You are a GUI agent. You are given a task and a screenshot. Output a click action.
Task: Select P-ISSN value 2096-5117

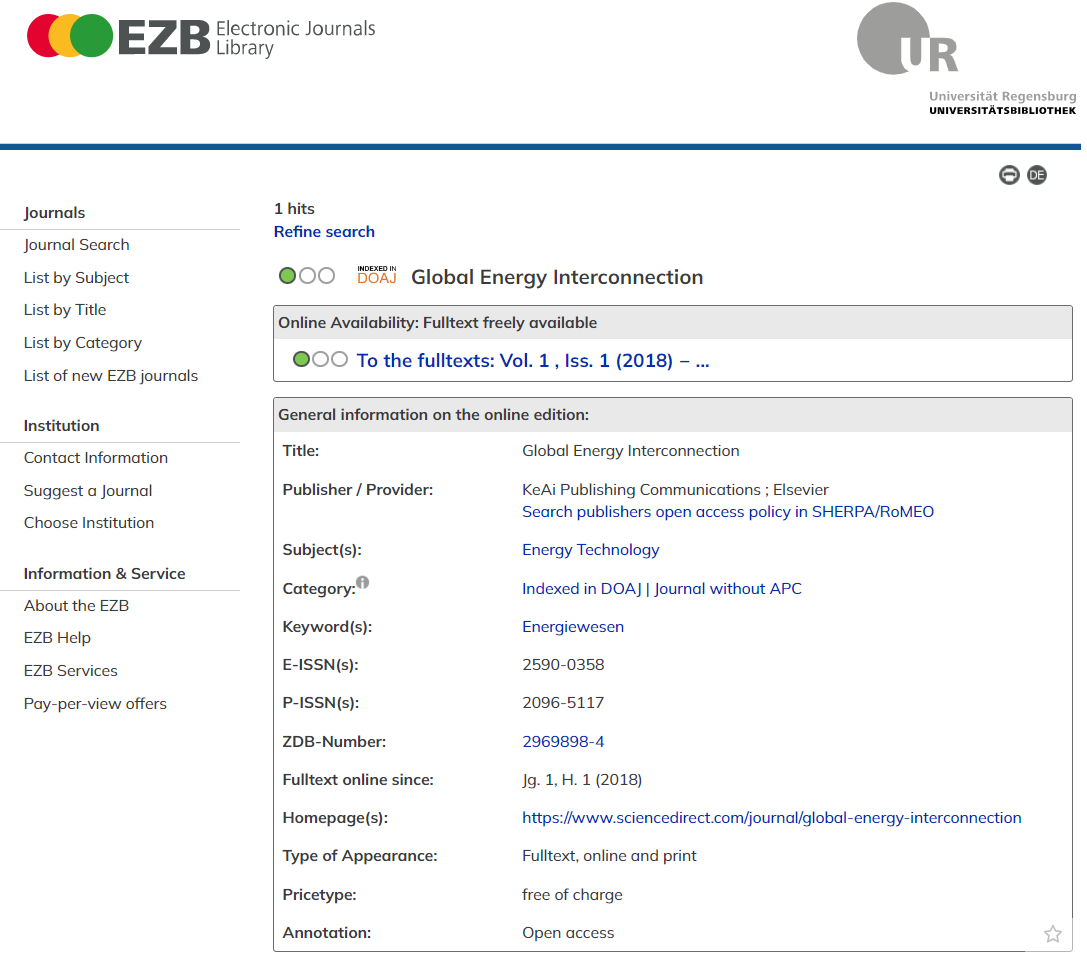(x=563, y=702)
